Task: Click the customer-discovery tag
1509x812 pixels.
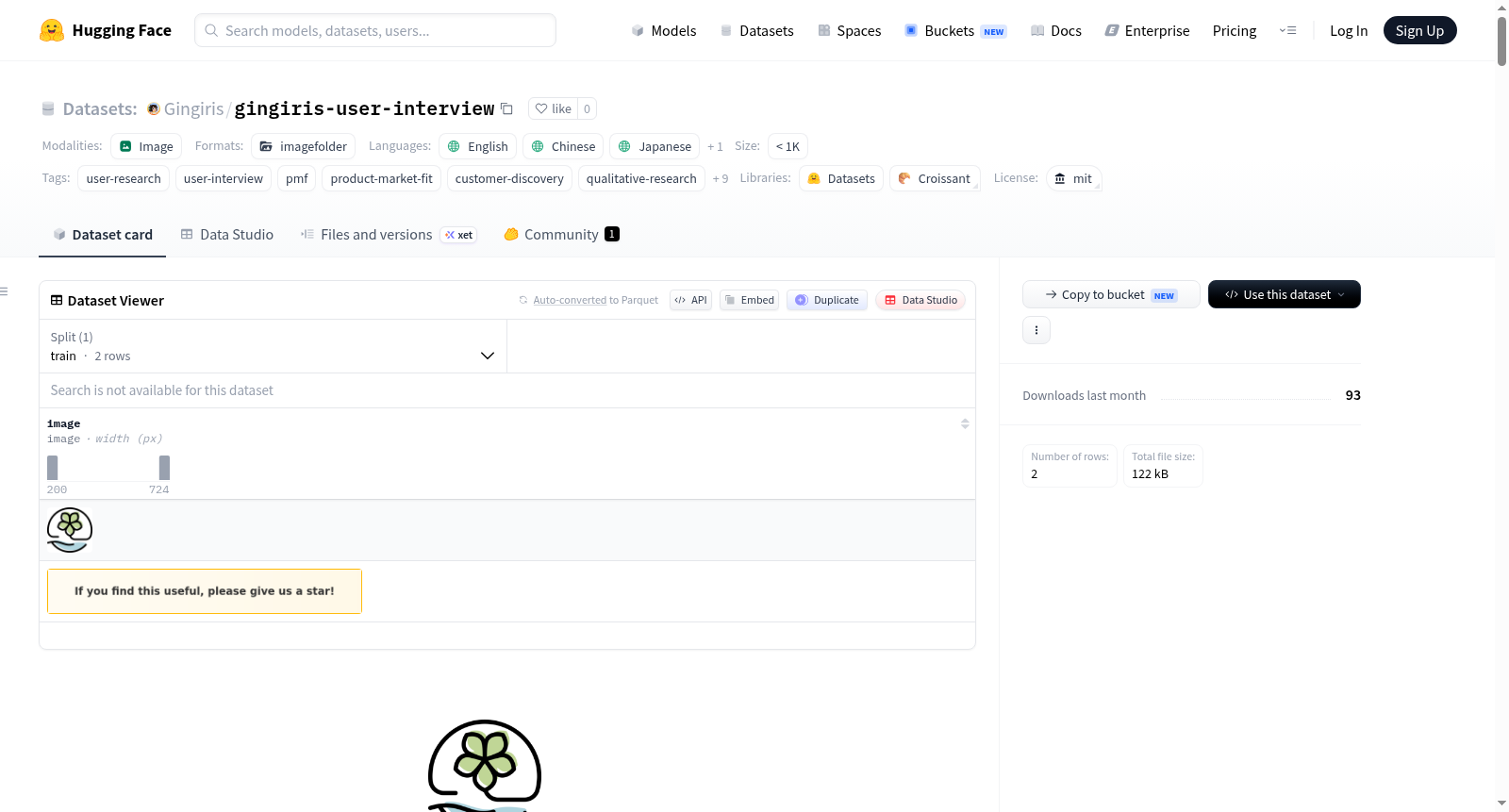Action: (509, 178)
